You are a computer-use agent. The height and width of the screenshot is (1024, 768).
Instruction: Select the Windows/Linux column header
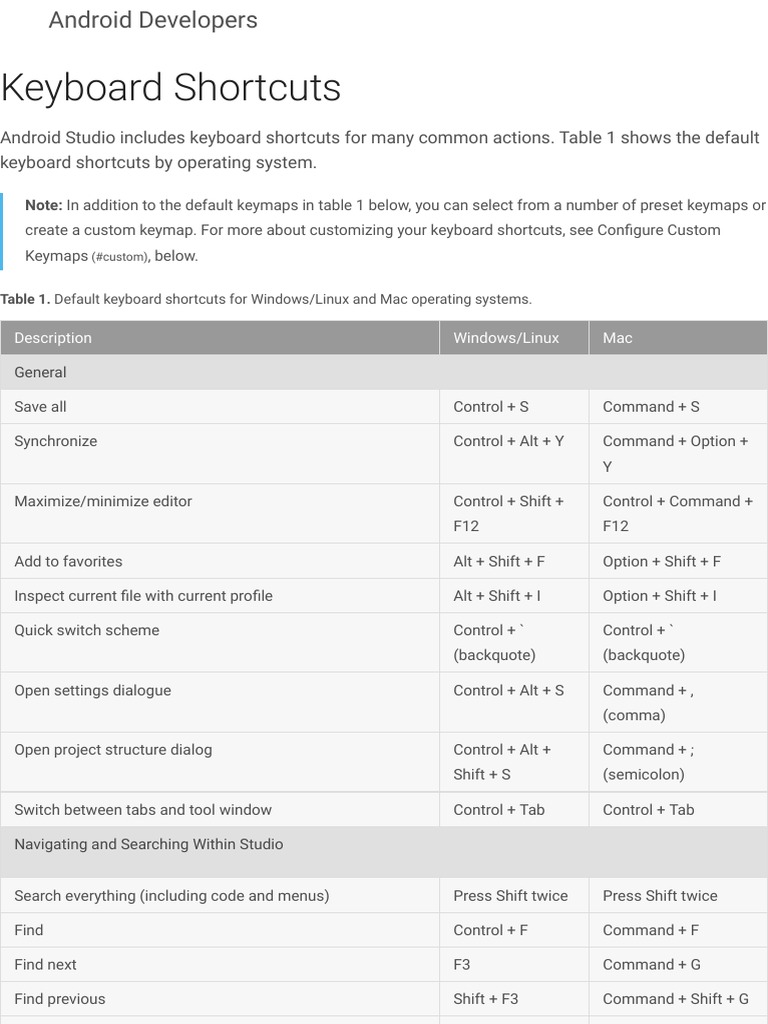[506, 338]
